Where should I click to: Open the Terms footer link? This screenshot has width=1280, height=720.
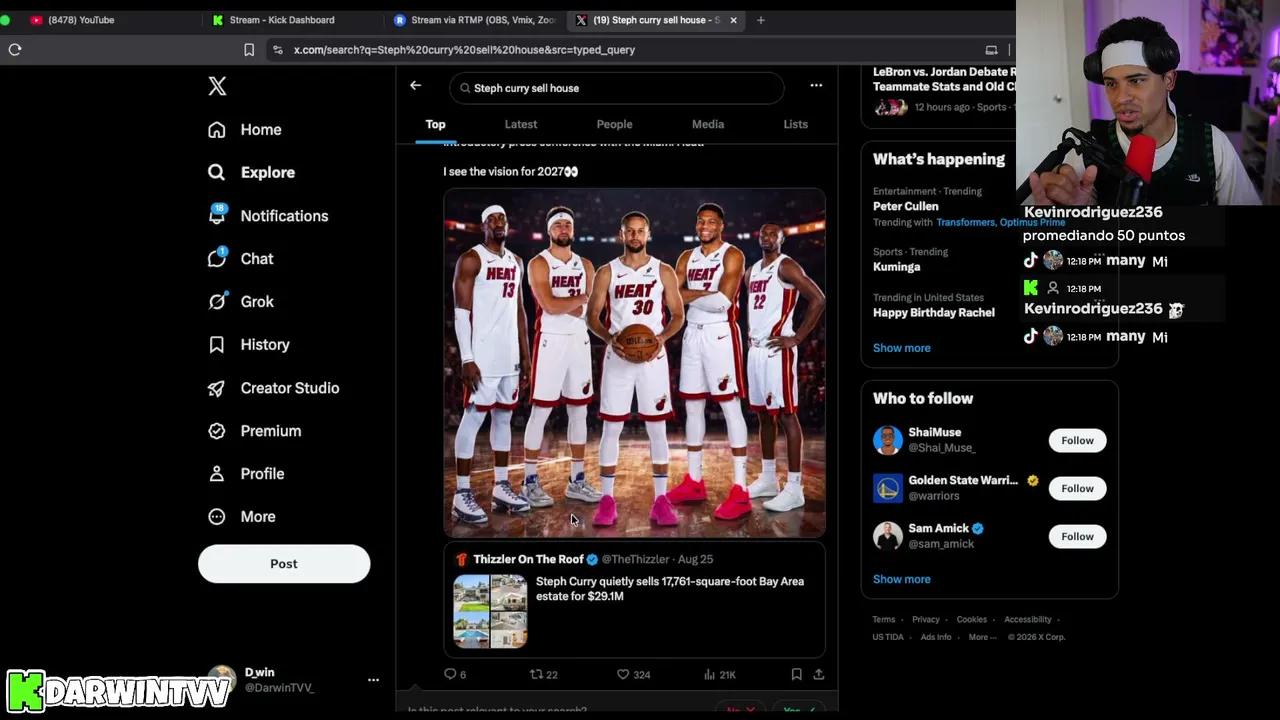[883, 620]
